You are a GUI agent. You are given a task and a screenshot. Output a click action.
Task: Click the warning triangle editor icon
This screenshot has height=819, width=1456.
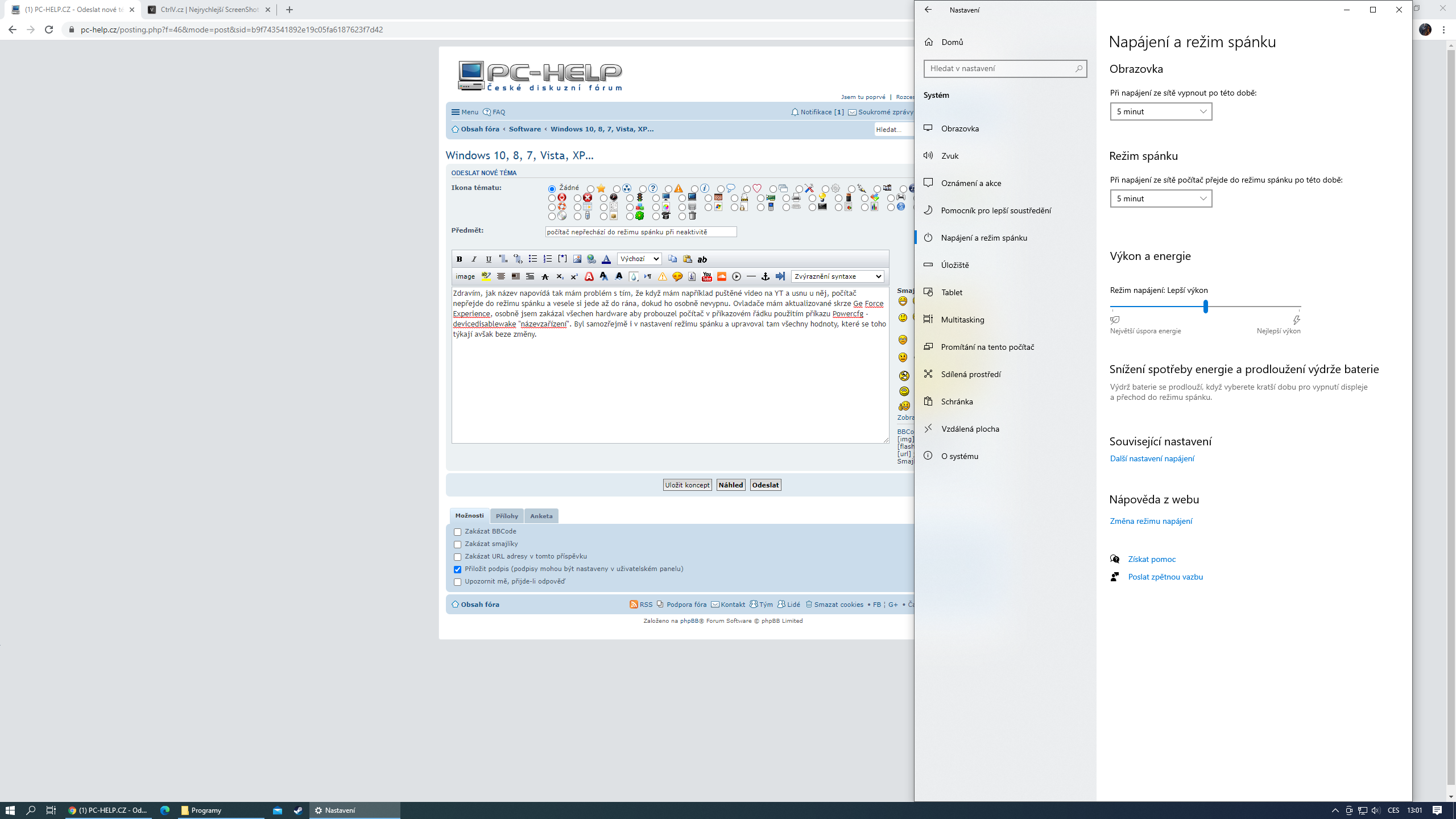pos(662,276)
